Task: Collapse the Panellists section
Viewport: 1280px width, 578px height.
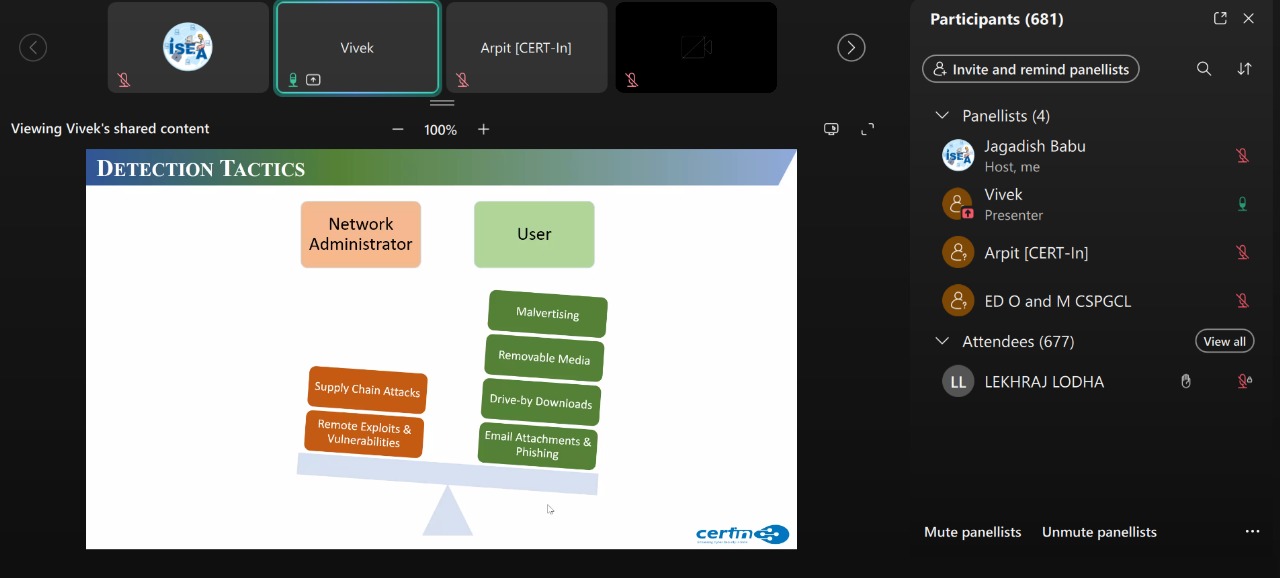Action: (x=942, y=116)
